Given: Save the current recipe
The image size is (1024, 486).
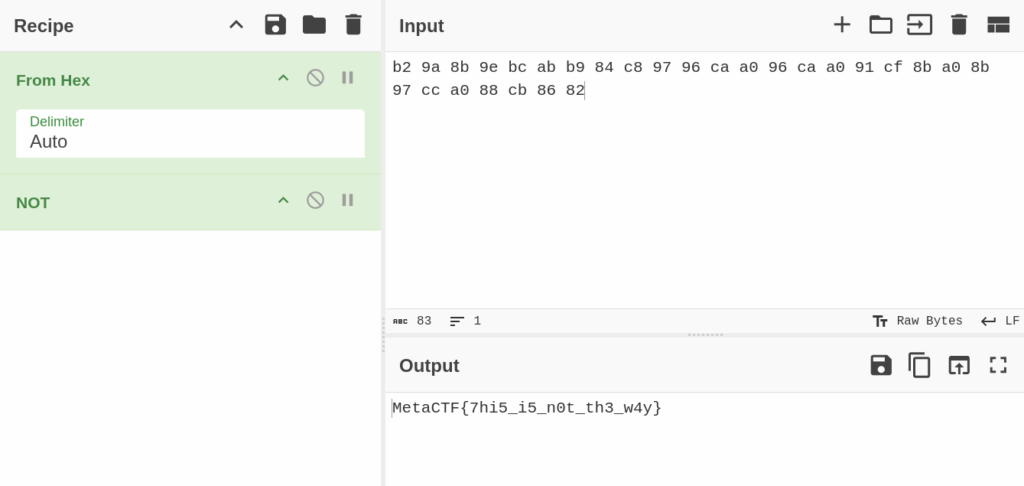Looking at the screenshot, I should click(275, 25).
